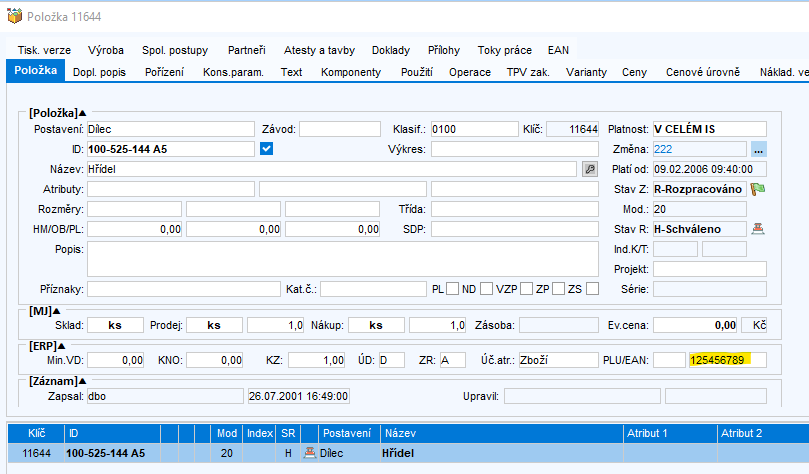Screen dimensions: 809x474
Task: Open the Cenové úrovně tab
Action: pos(703,72)
